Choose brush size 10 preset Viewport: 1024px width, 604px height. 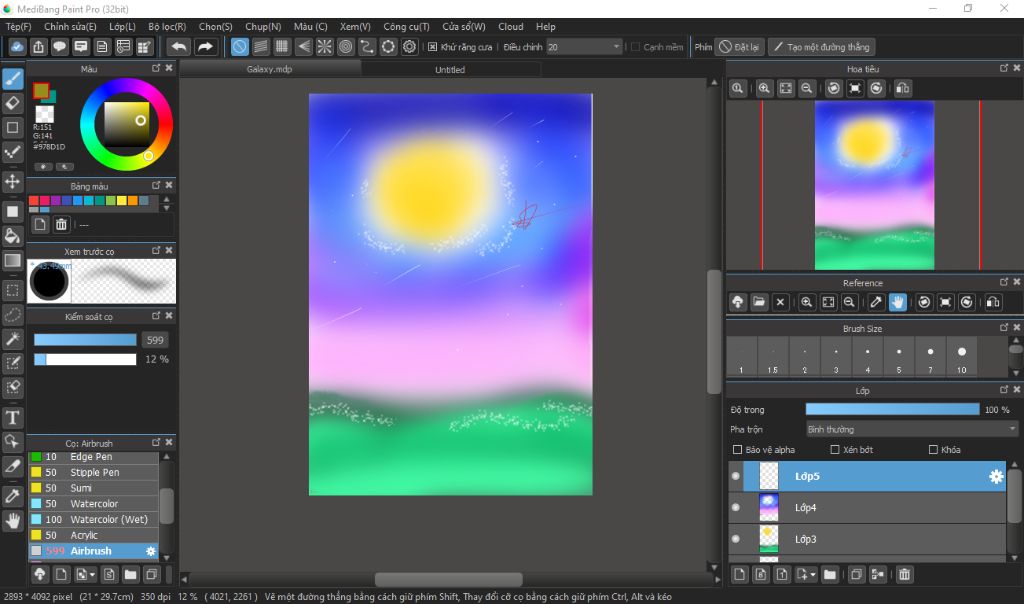click(x=962, y=357)
